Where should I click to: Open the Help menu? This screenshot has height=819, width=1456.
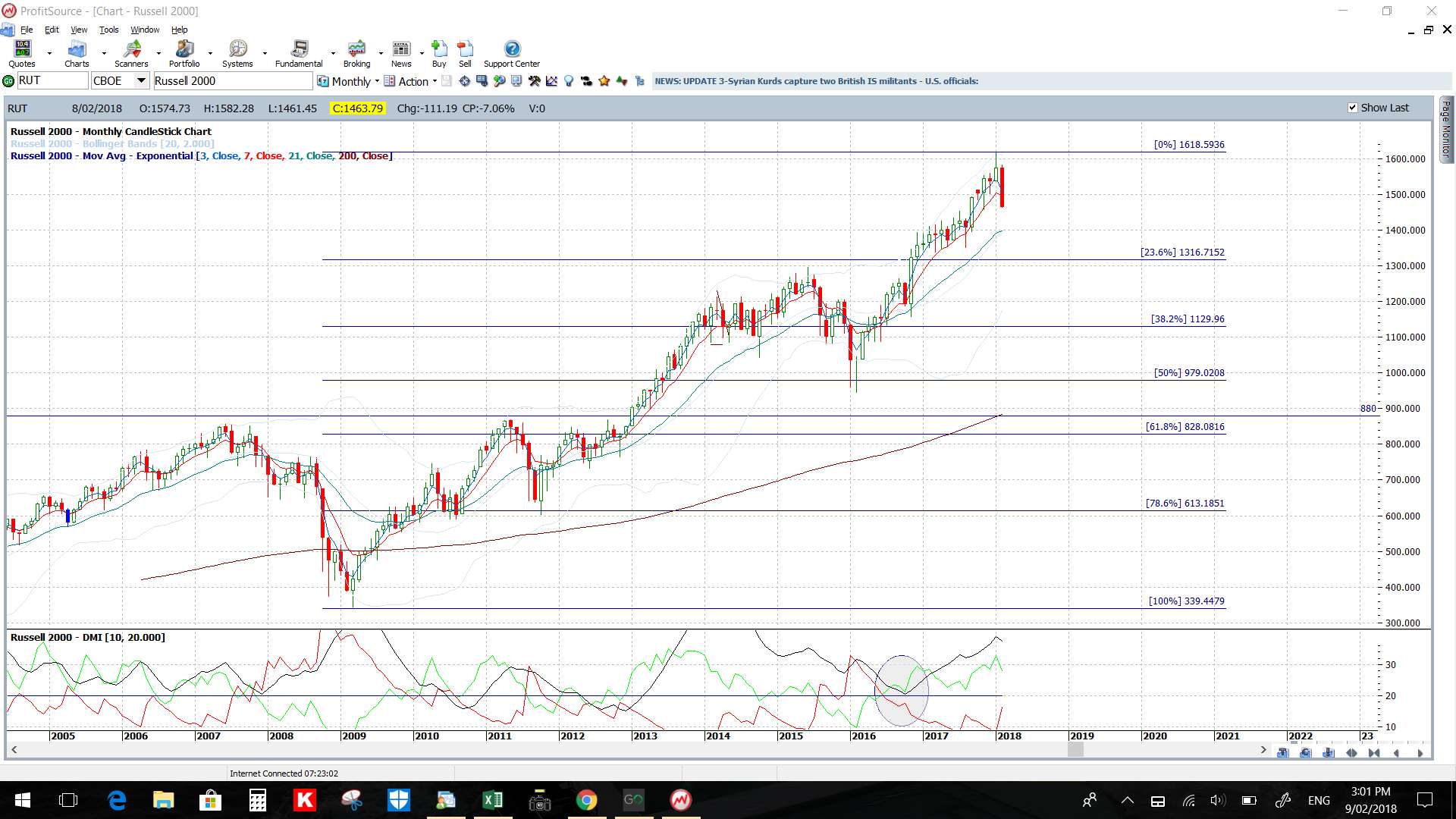tap(179, 30)
